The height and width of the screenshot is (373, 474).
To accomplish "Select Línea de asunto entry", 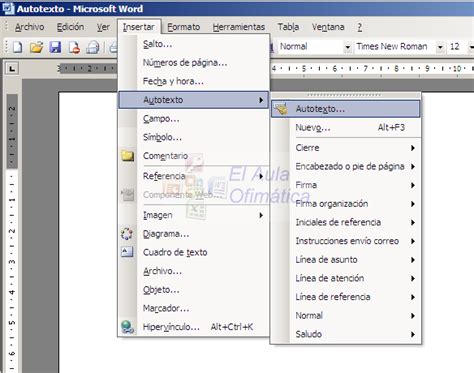I will pos(346,260).
